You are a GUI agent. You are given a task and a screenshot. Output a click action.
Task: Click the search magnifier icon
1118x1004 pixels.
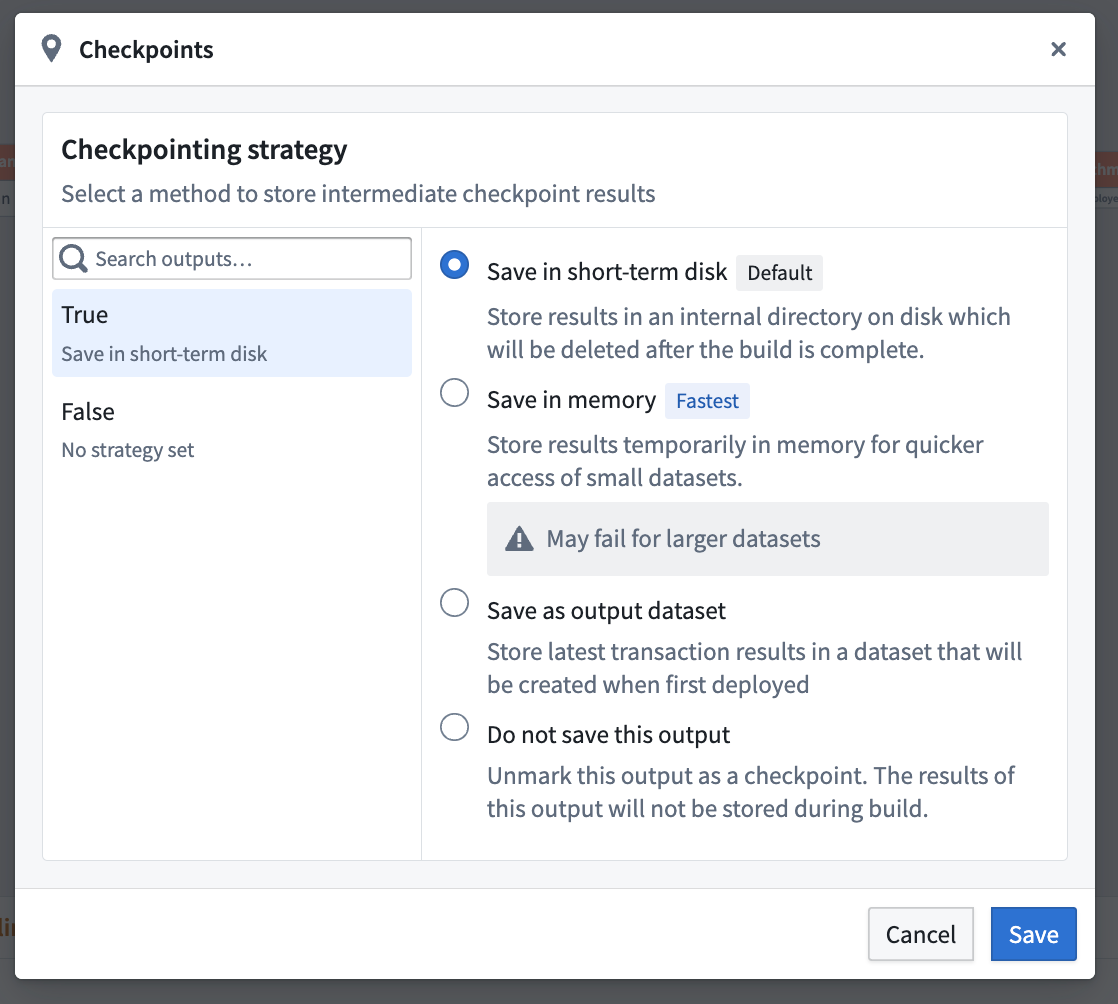[72, 258]
